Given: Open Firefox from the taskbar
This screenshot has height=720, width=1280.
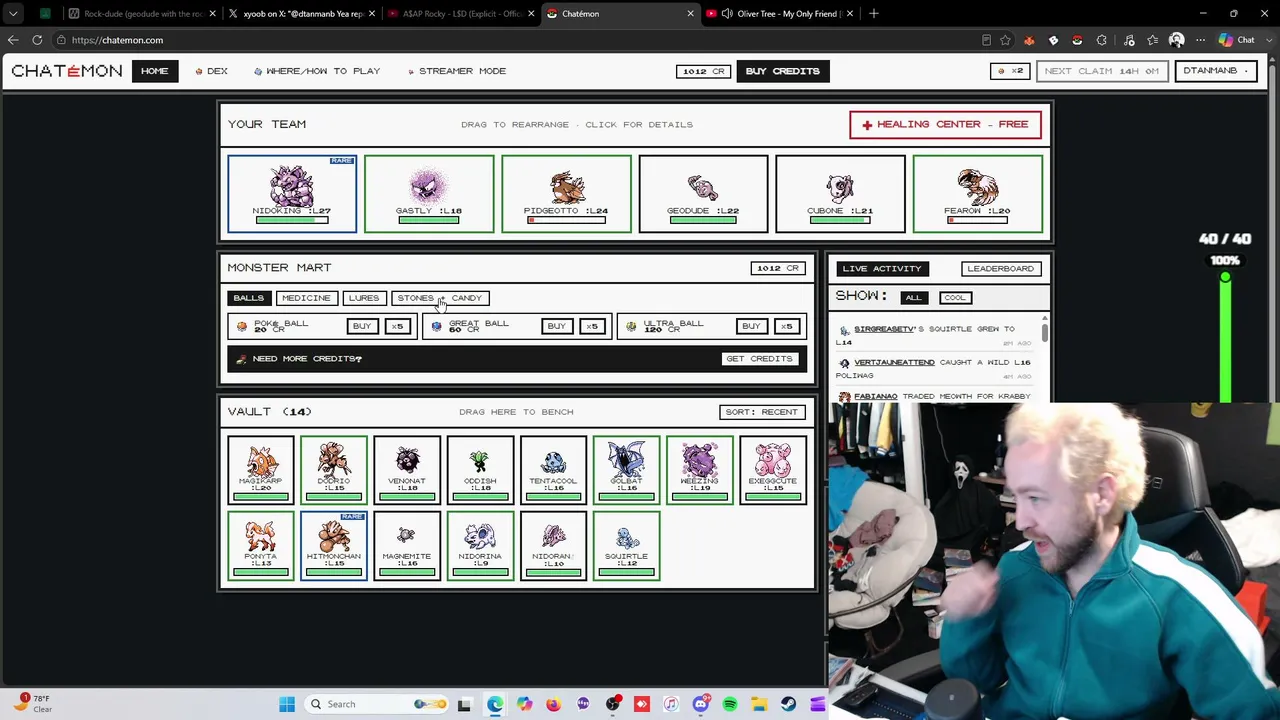Looking at the screenshot, I should click(x=553, y=704).
